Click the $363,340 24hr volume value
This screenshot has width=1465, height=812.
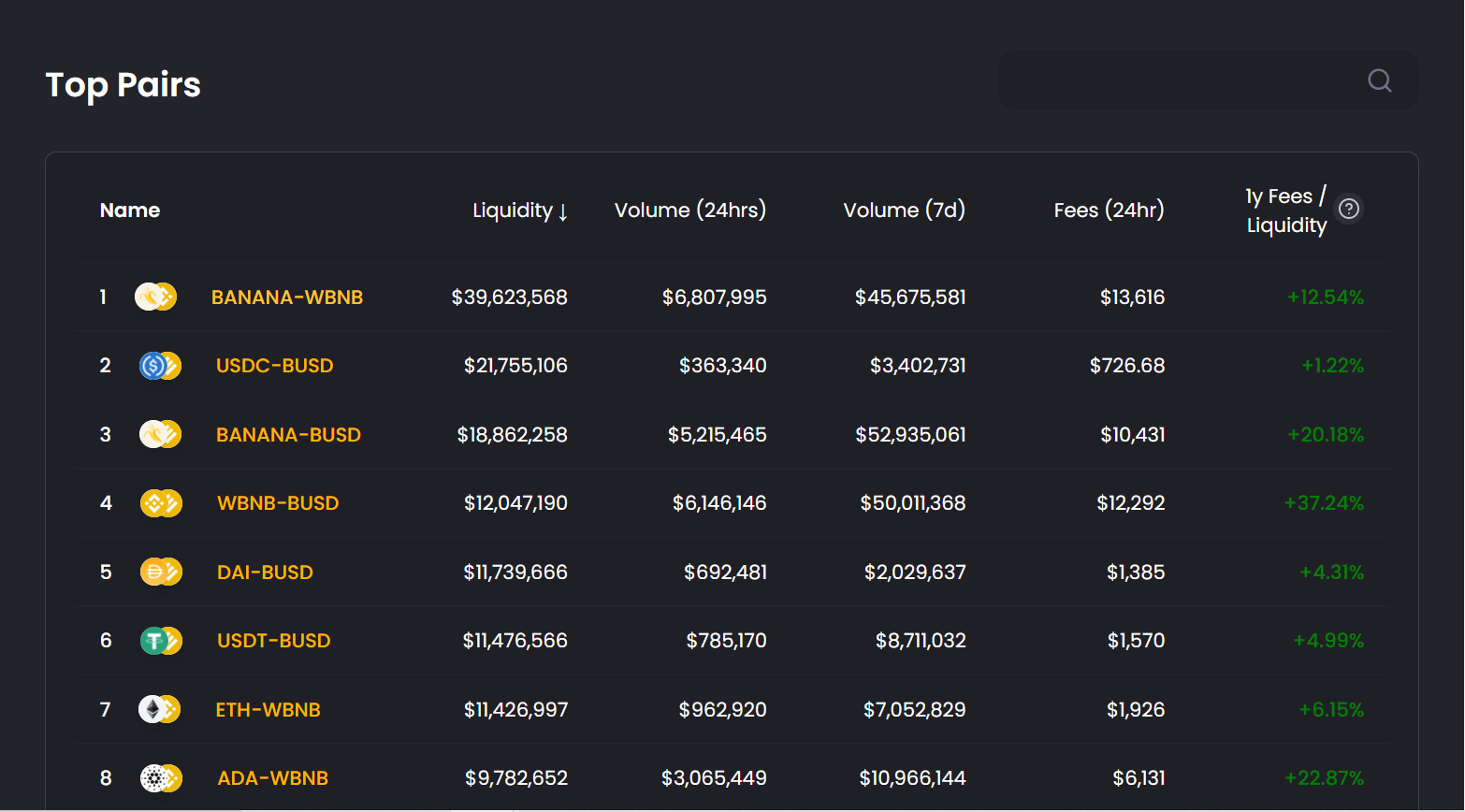(x=723, y=366)
